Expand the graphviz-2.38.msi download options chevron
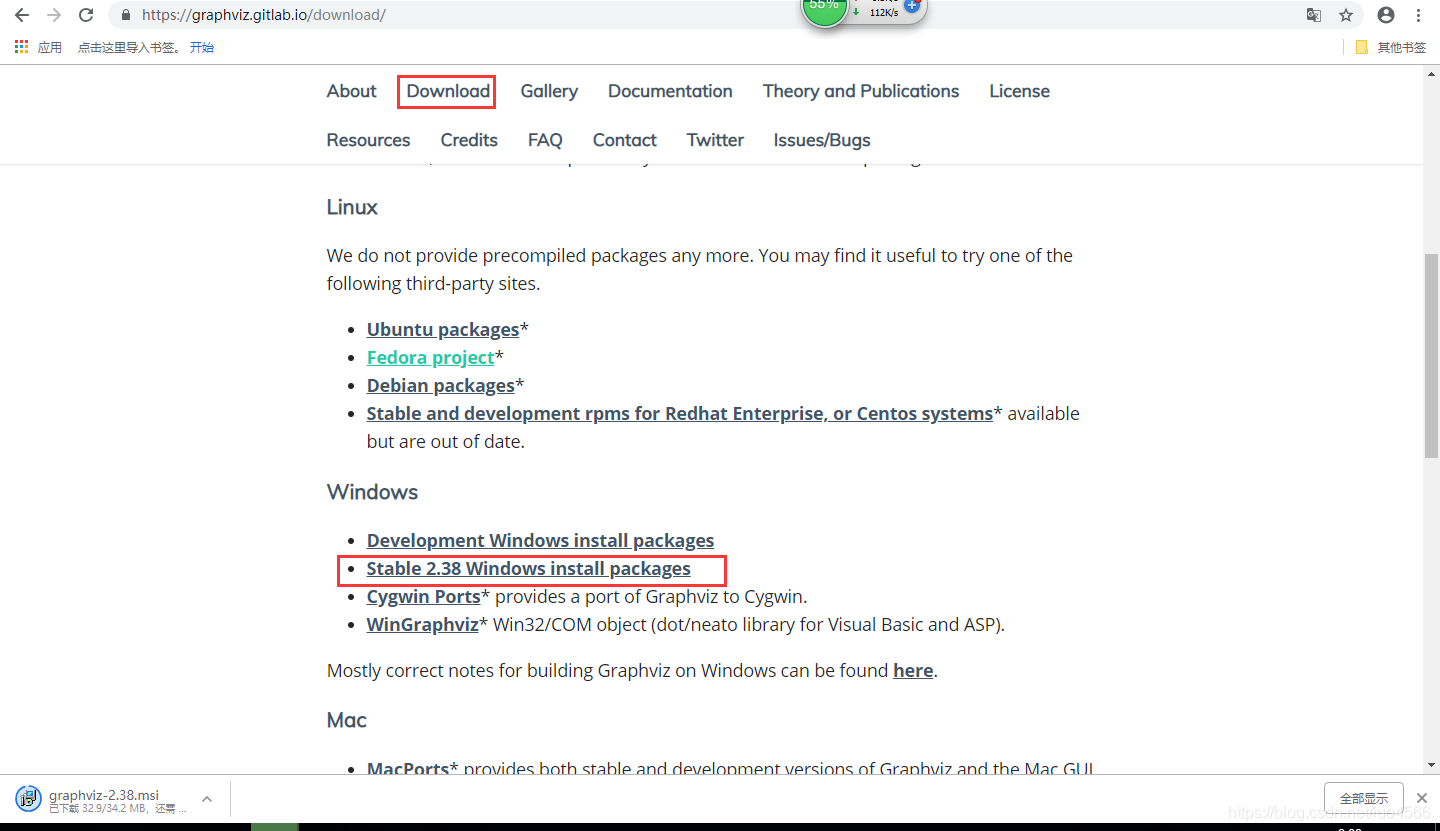 coord(207,799)
